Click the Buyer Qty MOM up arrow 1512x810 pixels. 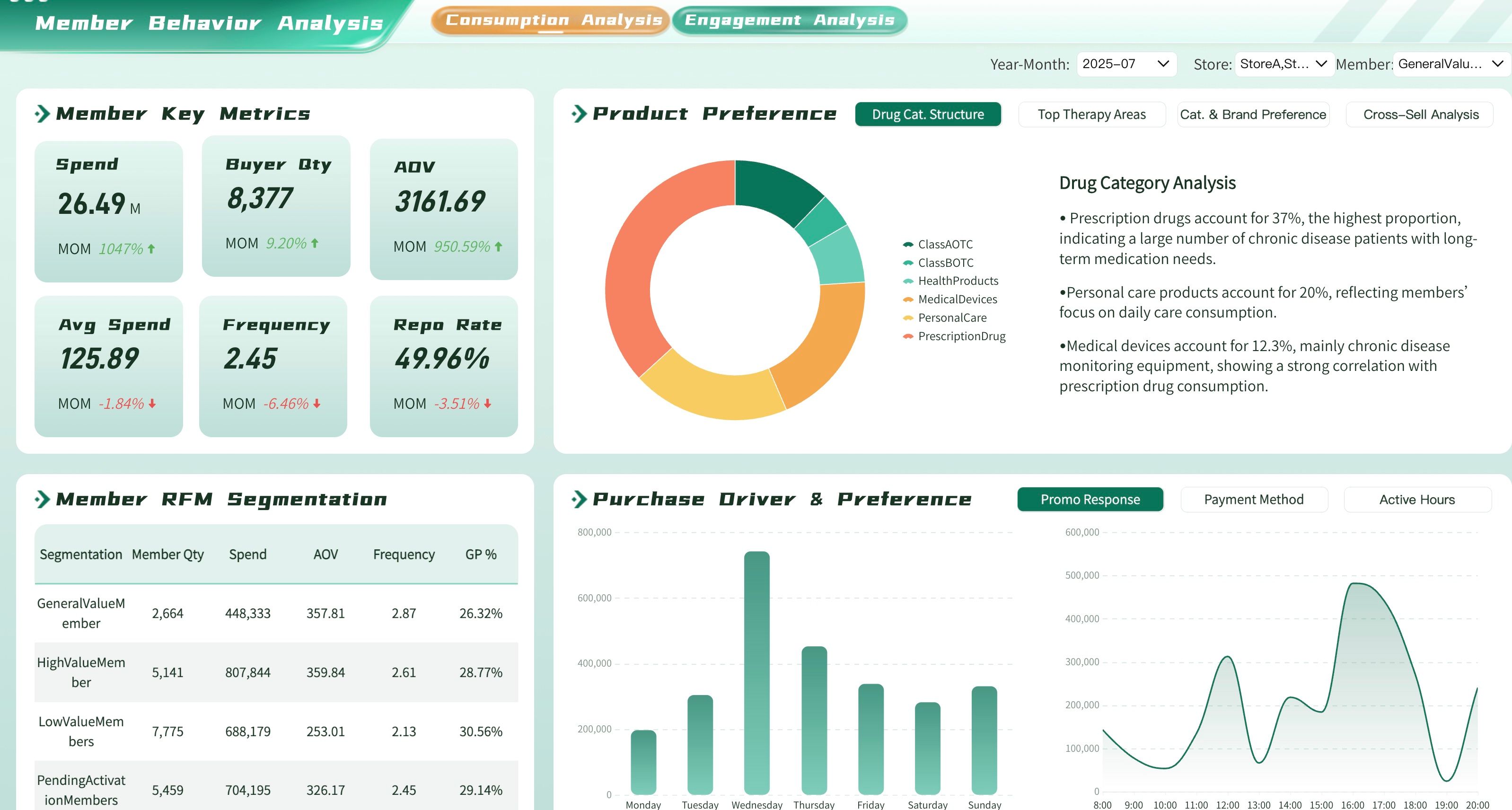coord(315,243)
